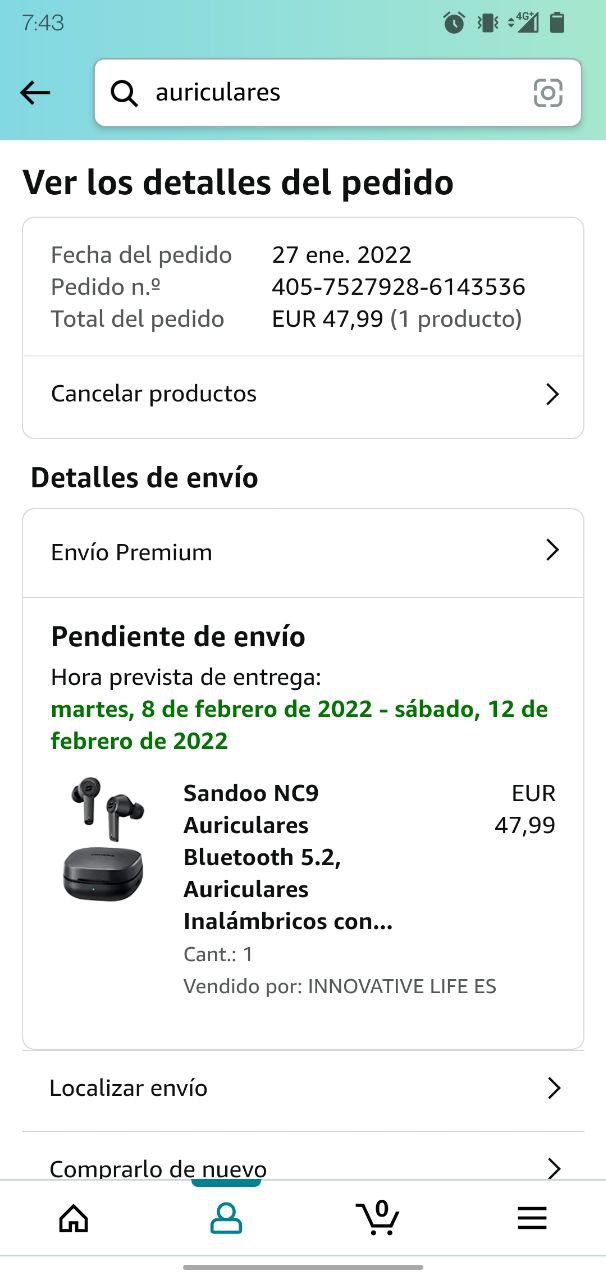Open the hamburger menu
This screenshot has height=1280, width=606.
coord(531,1217)
